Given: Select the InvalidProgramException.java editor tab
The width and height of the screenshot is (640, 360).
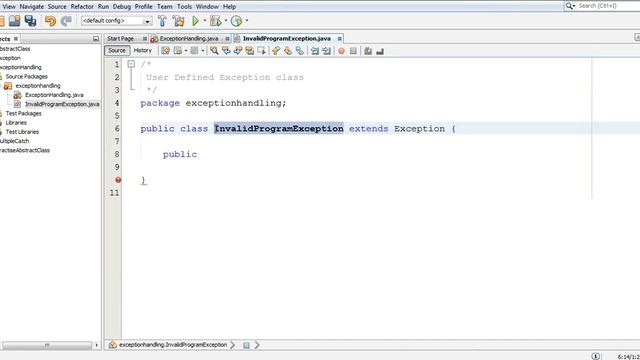Looking at the screenshot, I should click(287, 38).
